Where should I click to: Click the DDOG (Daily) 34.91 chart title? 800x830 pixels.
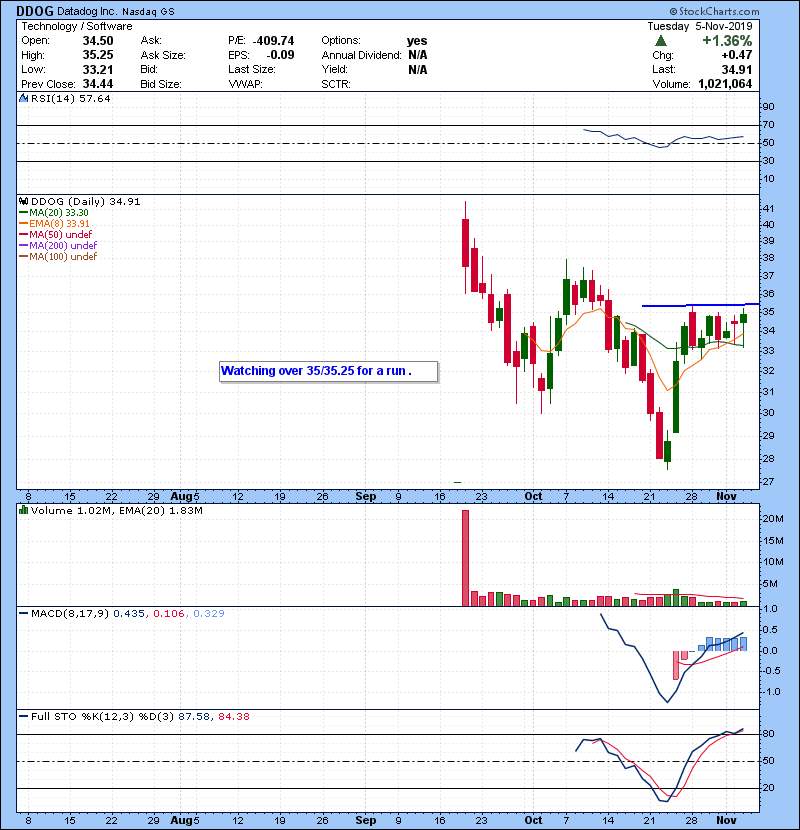(x=86, y=202)
